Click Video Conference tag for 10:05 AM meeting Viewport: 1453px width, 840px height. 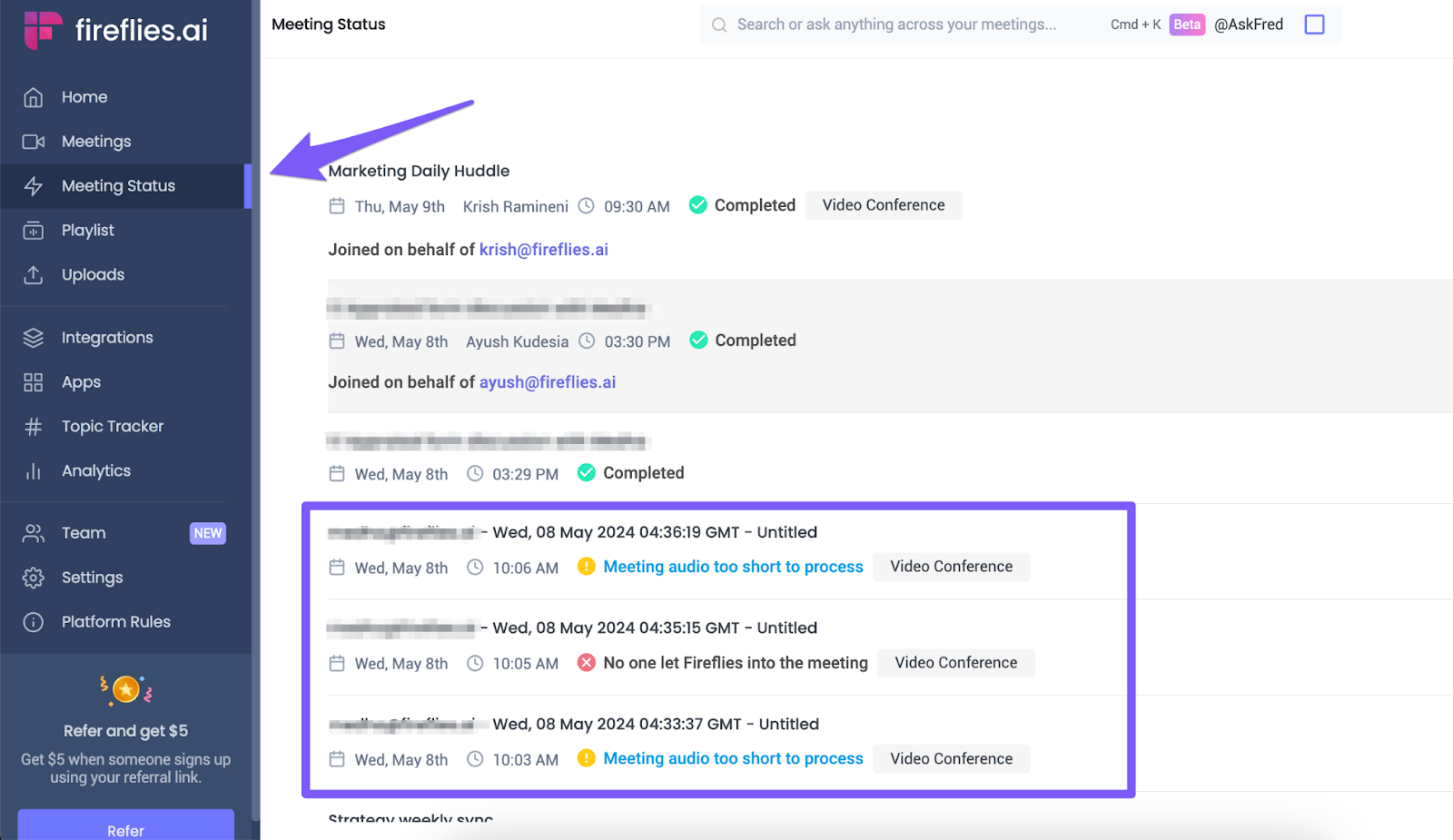[955, 663]
